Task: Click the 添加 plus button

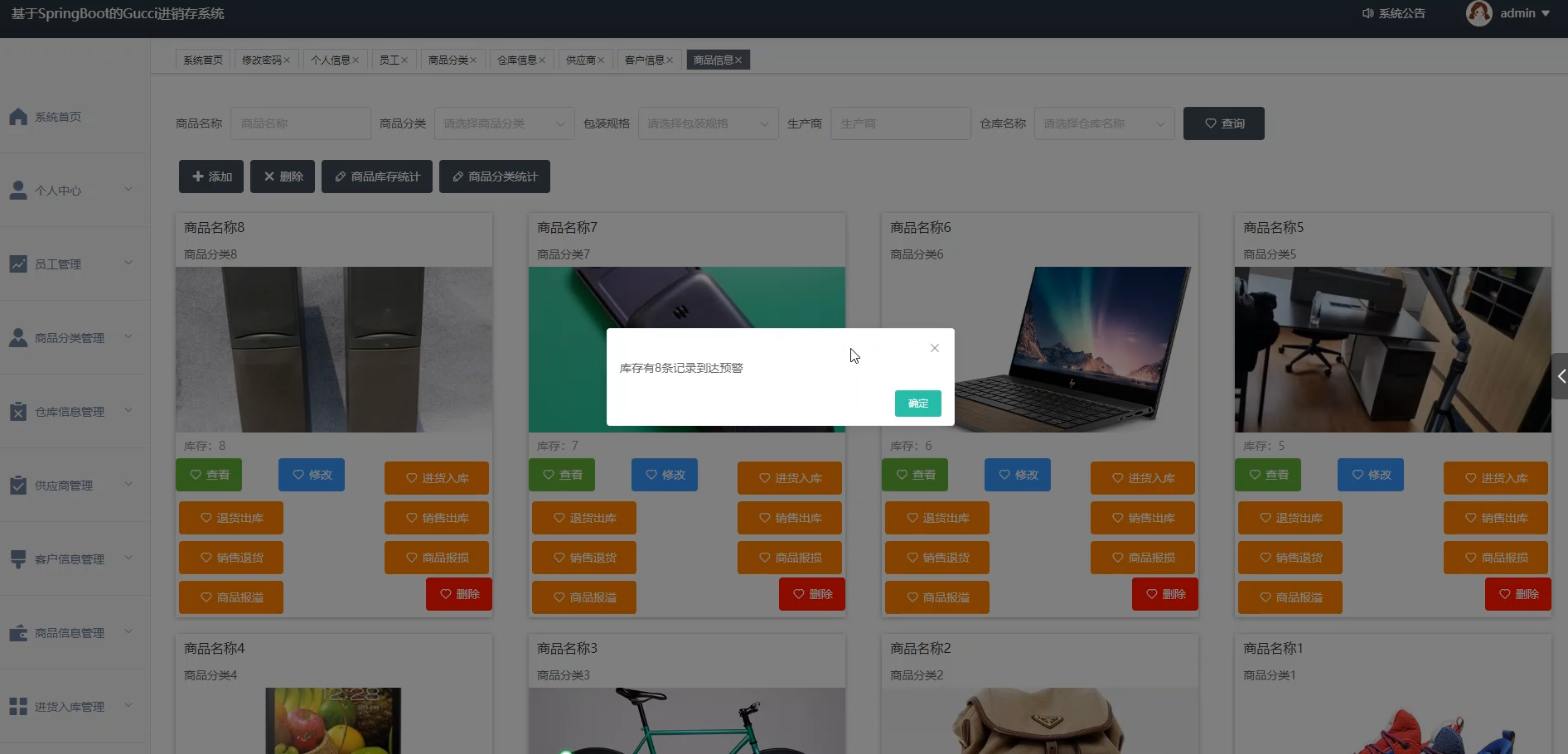Action: 211,176
